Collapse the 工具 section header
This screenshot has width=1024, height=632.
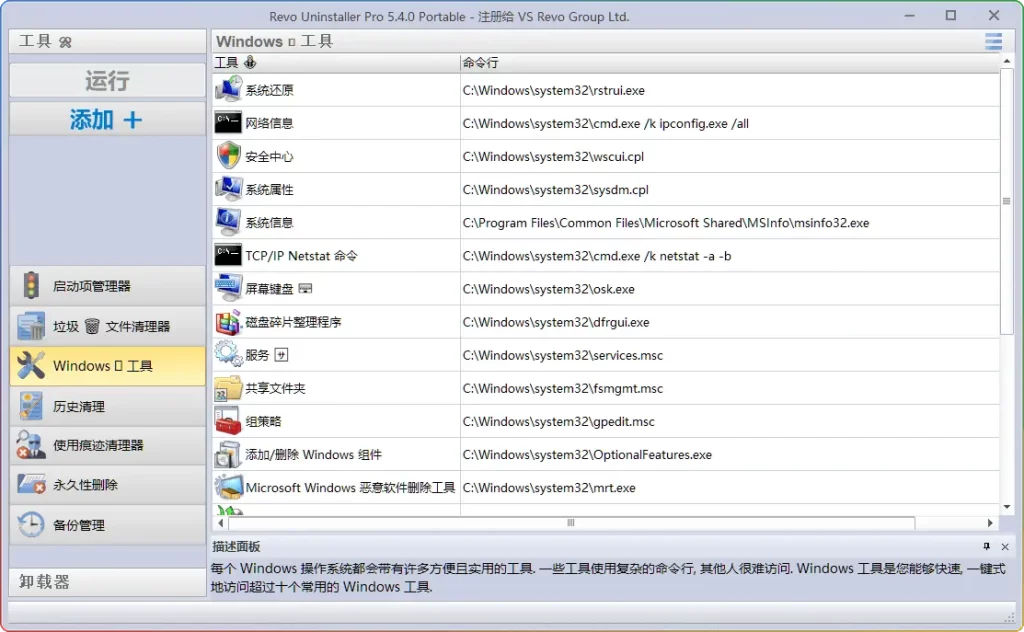(108, 41)
